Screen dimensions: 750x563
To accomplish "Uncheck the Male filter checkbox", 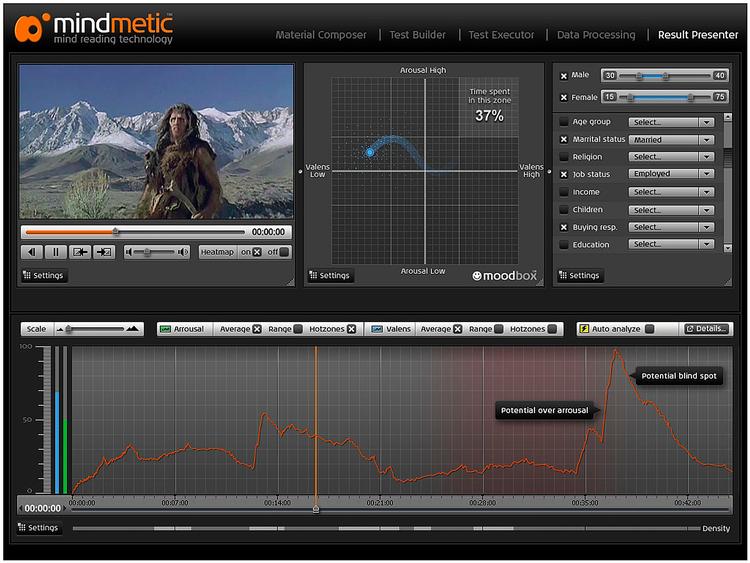I will pyautogui.click(x=565, y=76).
